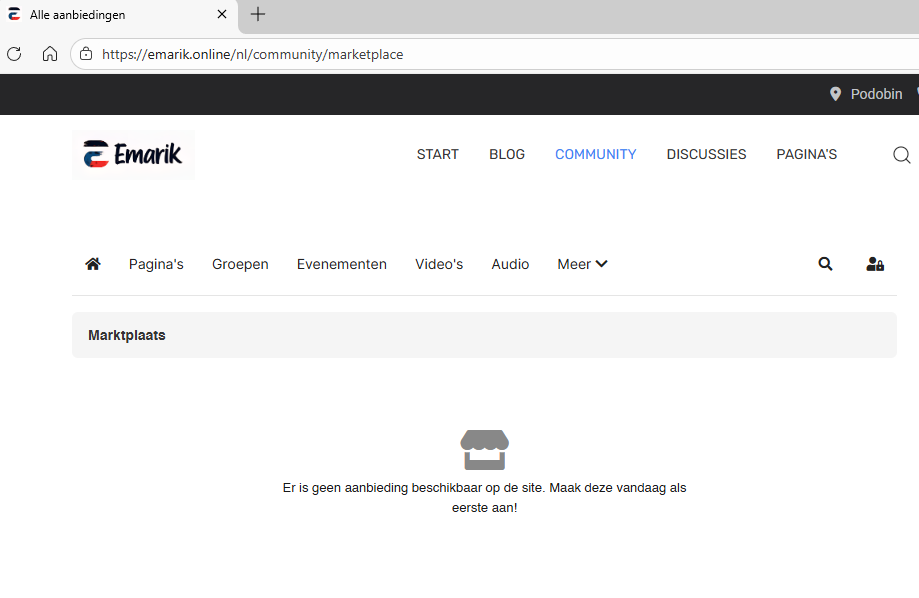Viewport: 919px width, 598px height.
Task: Expand the Meer dropdown menu
Action: pos(581,263)
